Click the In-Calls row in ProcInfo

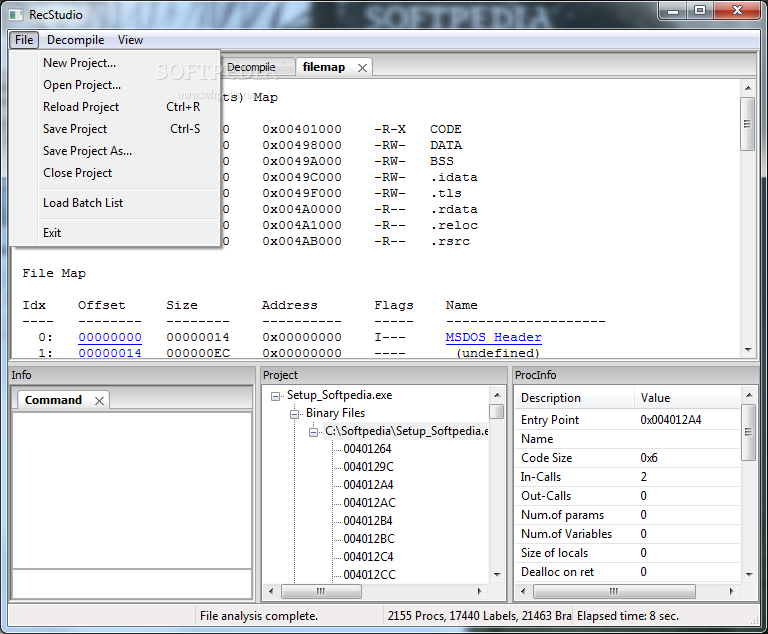click(x=627, y=477)
